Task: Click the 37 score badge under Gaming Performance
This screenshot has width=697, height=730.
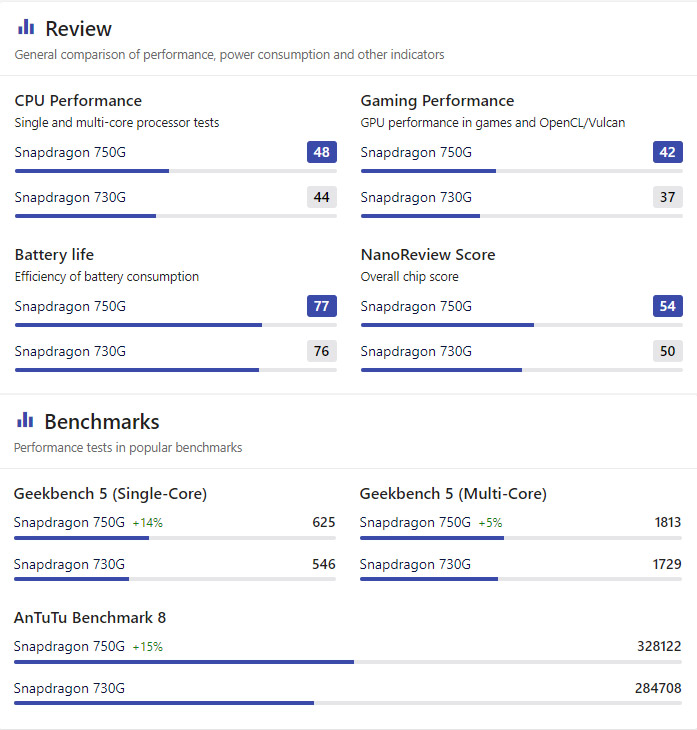Action: [x=668, y=197]
